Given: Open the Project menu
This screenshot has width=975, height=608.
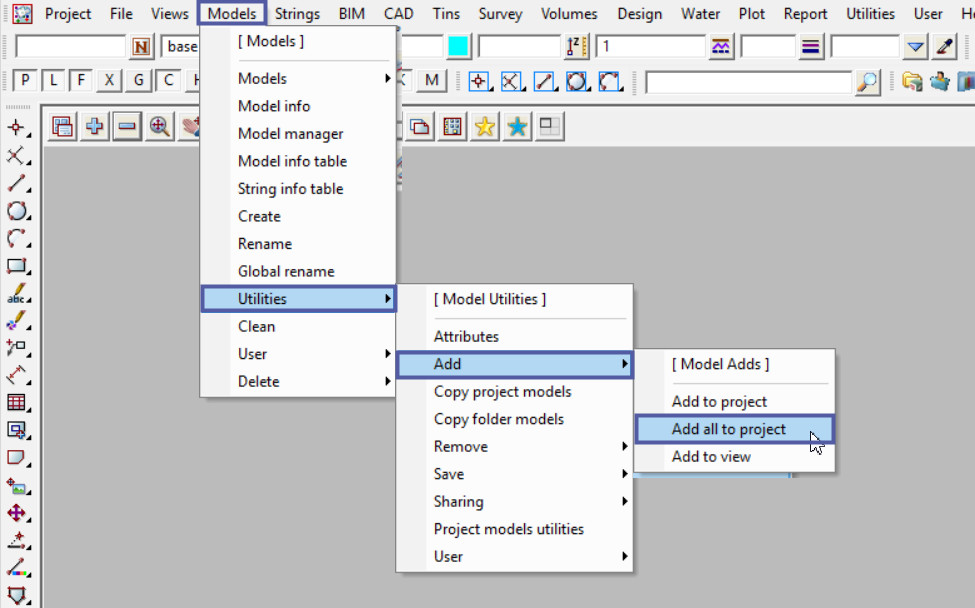Looking at the screenshot, I should point(68,14).
